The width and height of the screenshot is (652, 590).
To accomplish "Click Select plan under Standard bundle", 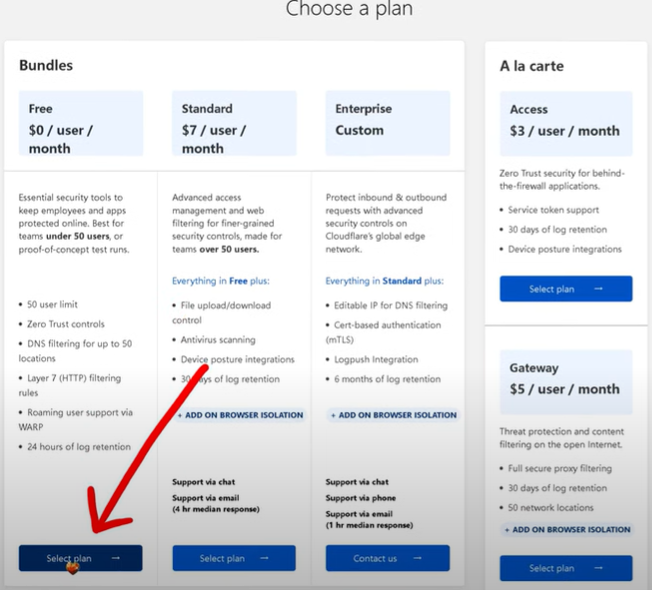I will point(234,558).
